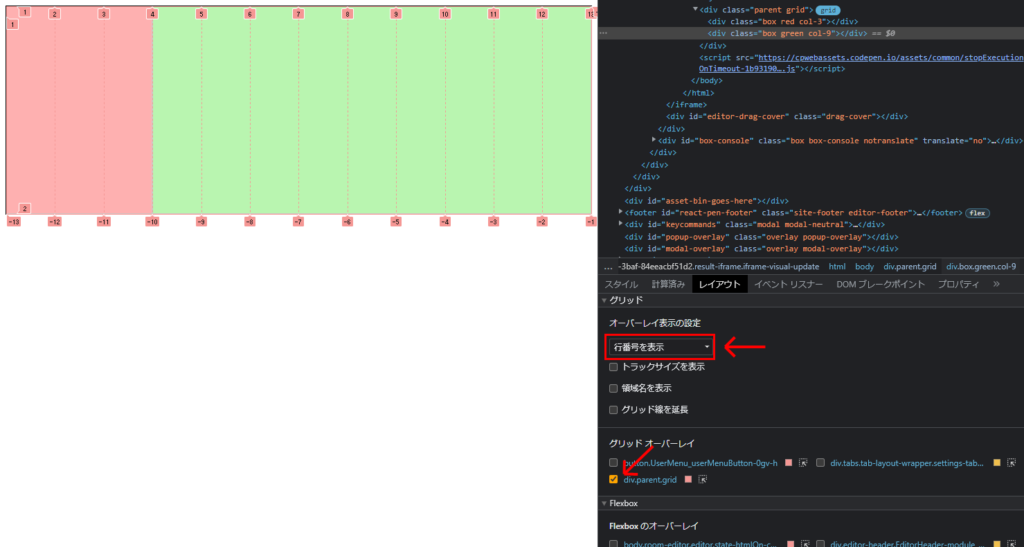
Task: Reveal button.UserMenu element in DOM tree icon
Action: 803,463
